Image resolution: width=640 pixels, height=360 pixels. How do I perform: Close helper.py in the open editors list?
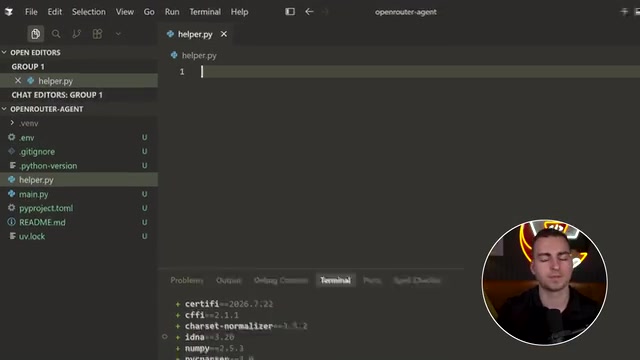click(18, 81)
